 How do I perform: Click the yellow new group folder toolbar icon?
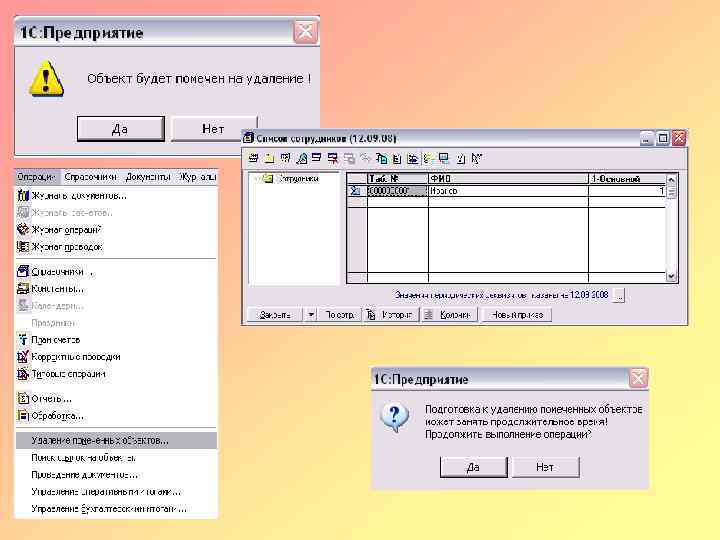point(269,158)
